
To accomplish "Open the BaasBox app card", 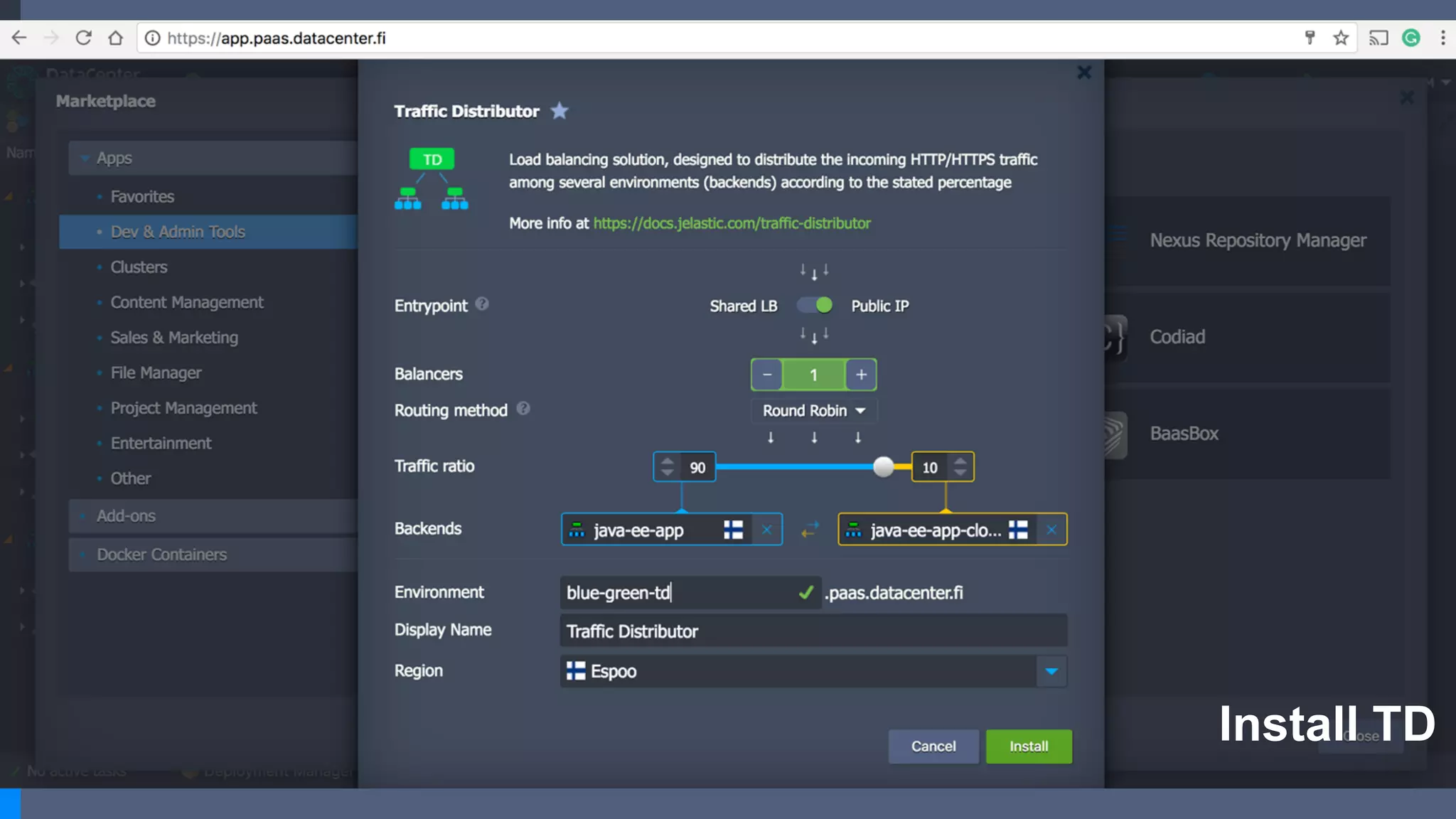I will [x=1248, y=434].
